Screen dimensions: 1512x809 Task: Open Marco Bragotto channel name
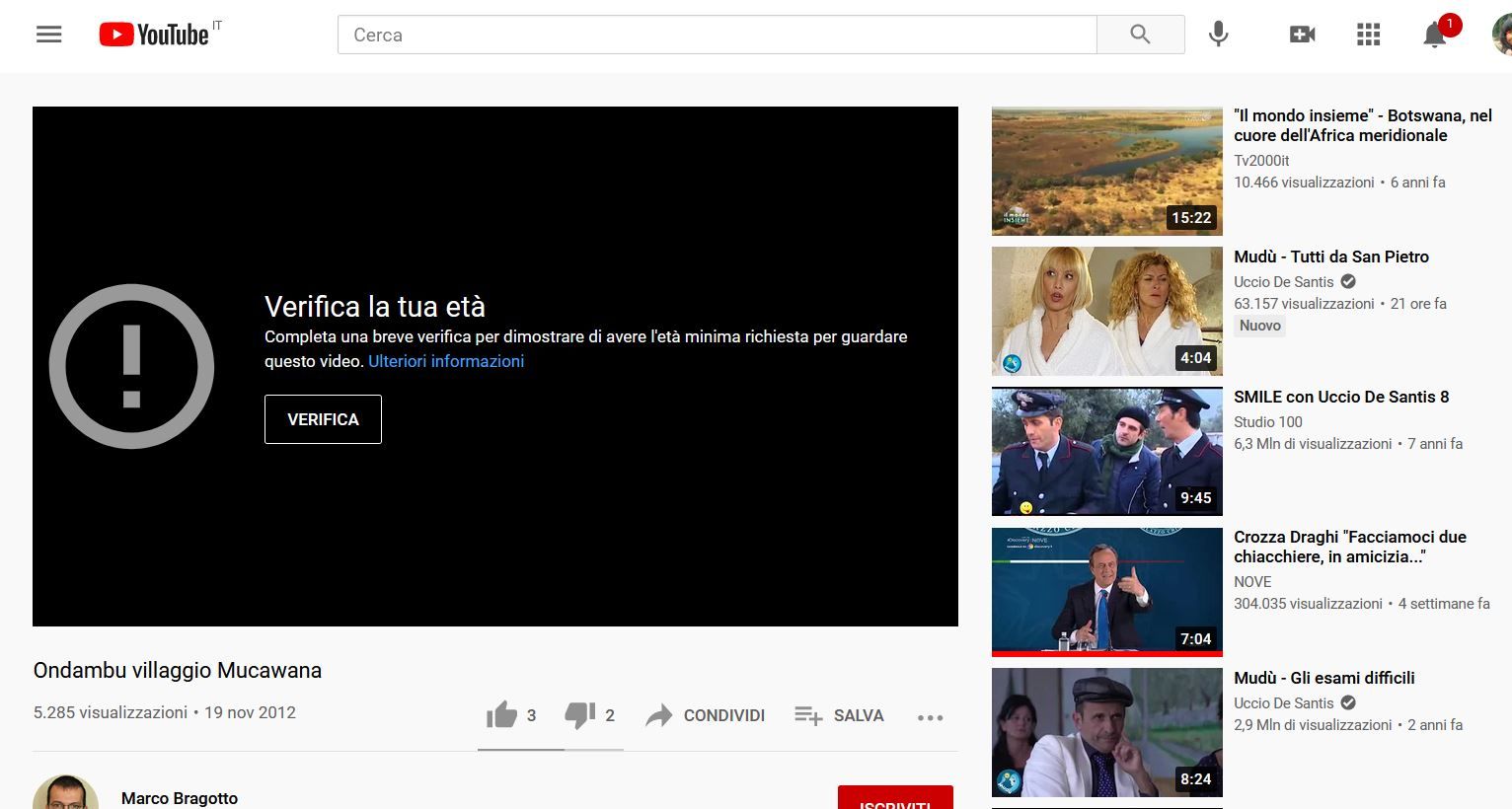pyautogui.click(x=180, y=798)
